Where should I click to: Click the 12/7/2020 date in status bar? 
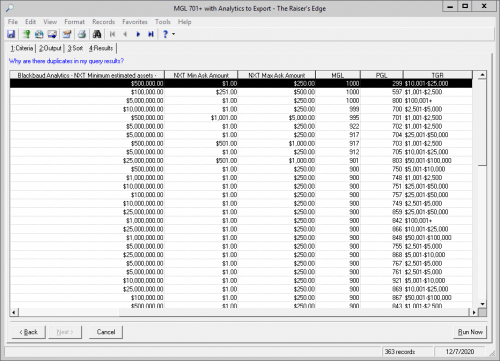(460, 352)
